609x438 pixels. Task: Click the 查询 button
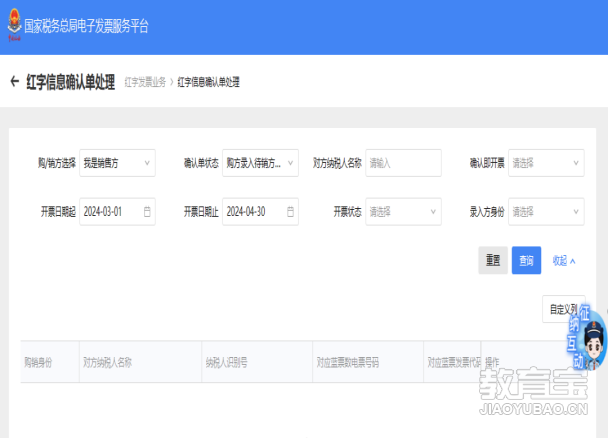(526, 260)
